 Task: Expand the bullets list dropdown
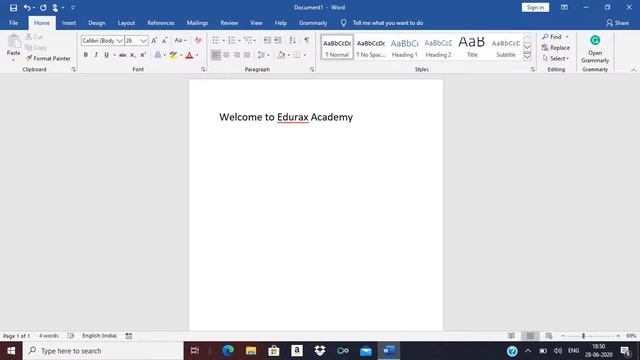pyautogui.click(x=223, y=40)
